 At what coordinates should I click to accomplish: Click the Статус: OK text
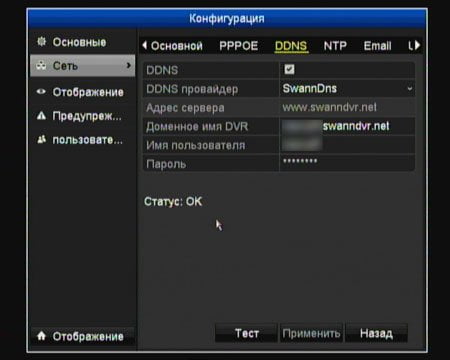tap(173, 202)
